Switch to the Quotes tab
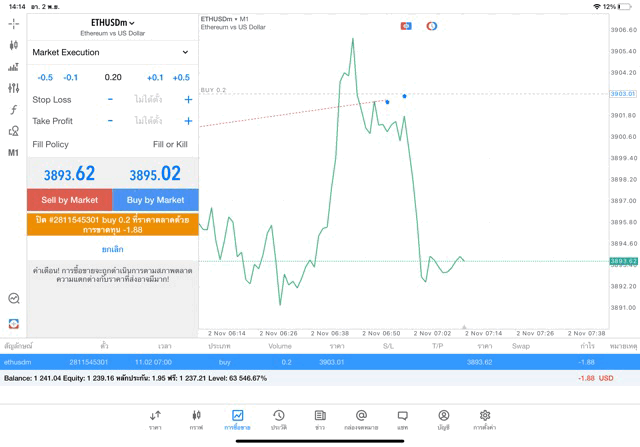The image size is (640, 447). coord(155,420)
